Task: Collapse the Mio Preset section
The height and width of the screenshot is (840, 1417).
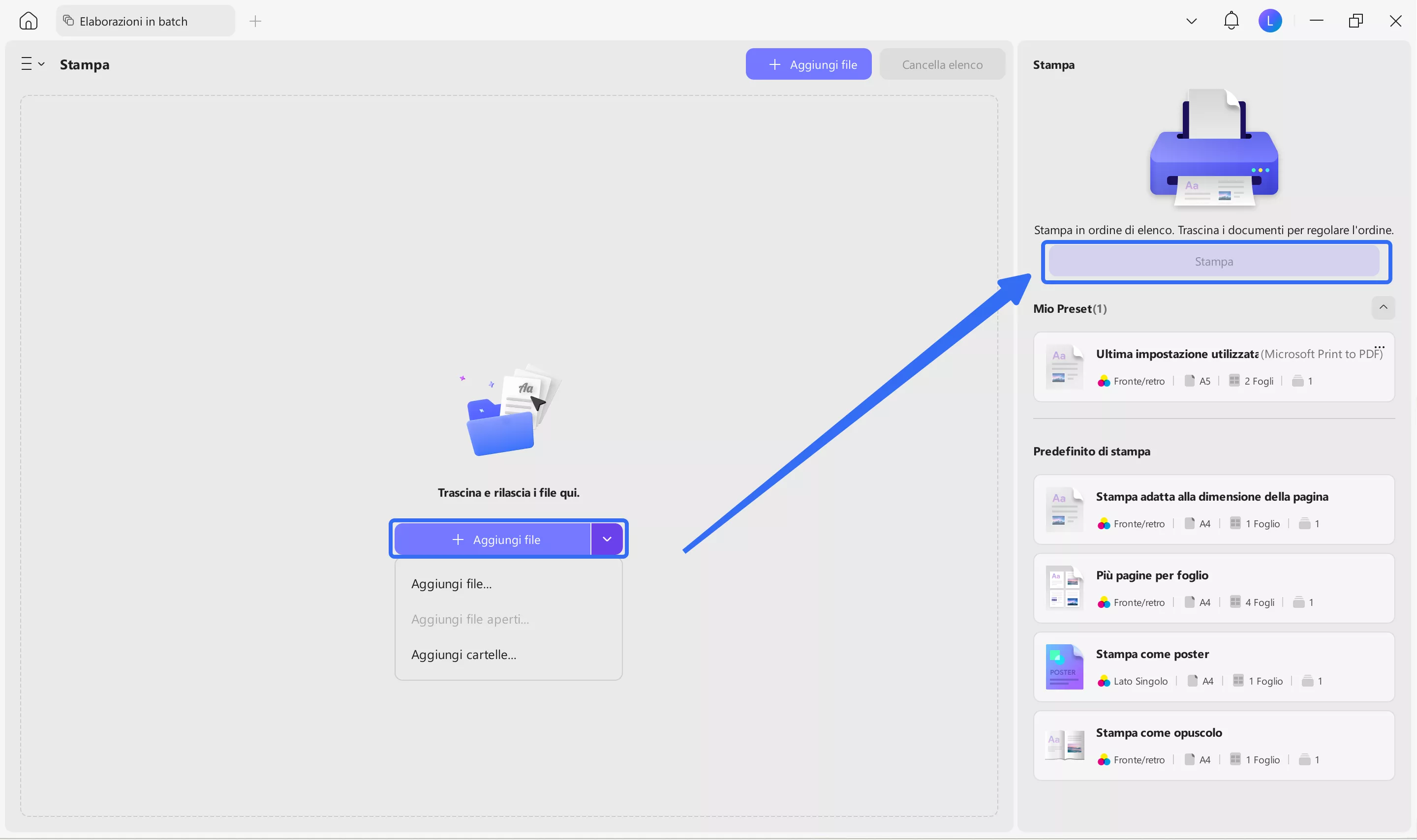Action: (1383, 307)
